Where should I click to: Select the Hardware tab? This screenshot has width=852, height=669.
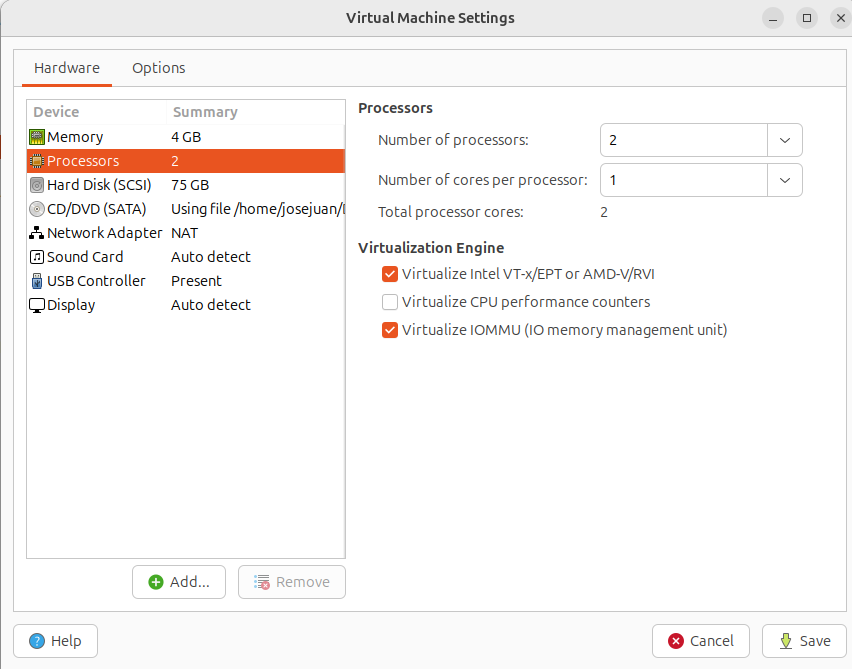tap(66, 68)
